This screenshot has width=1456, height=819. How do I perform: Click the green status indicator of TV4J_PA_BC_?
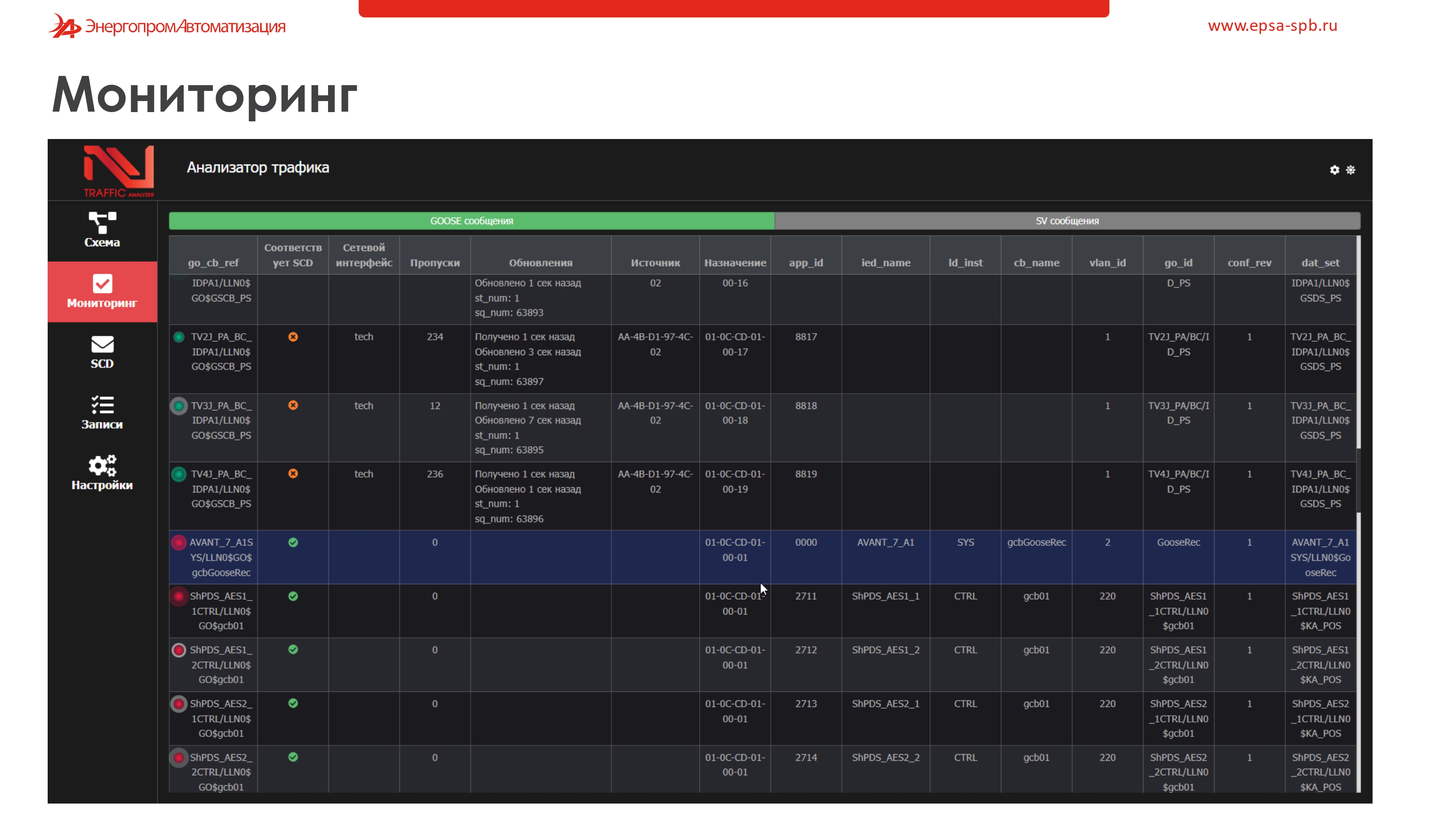(179, 474)
